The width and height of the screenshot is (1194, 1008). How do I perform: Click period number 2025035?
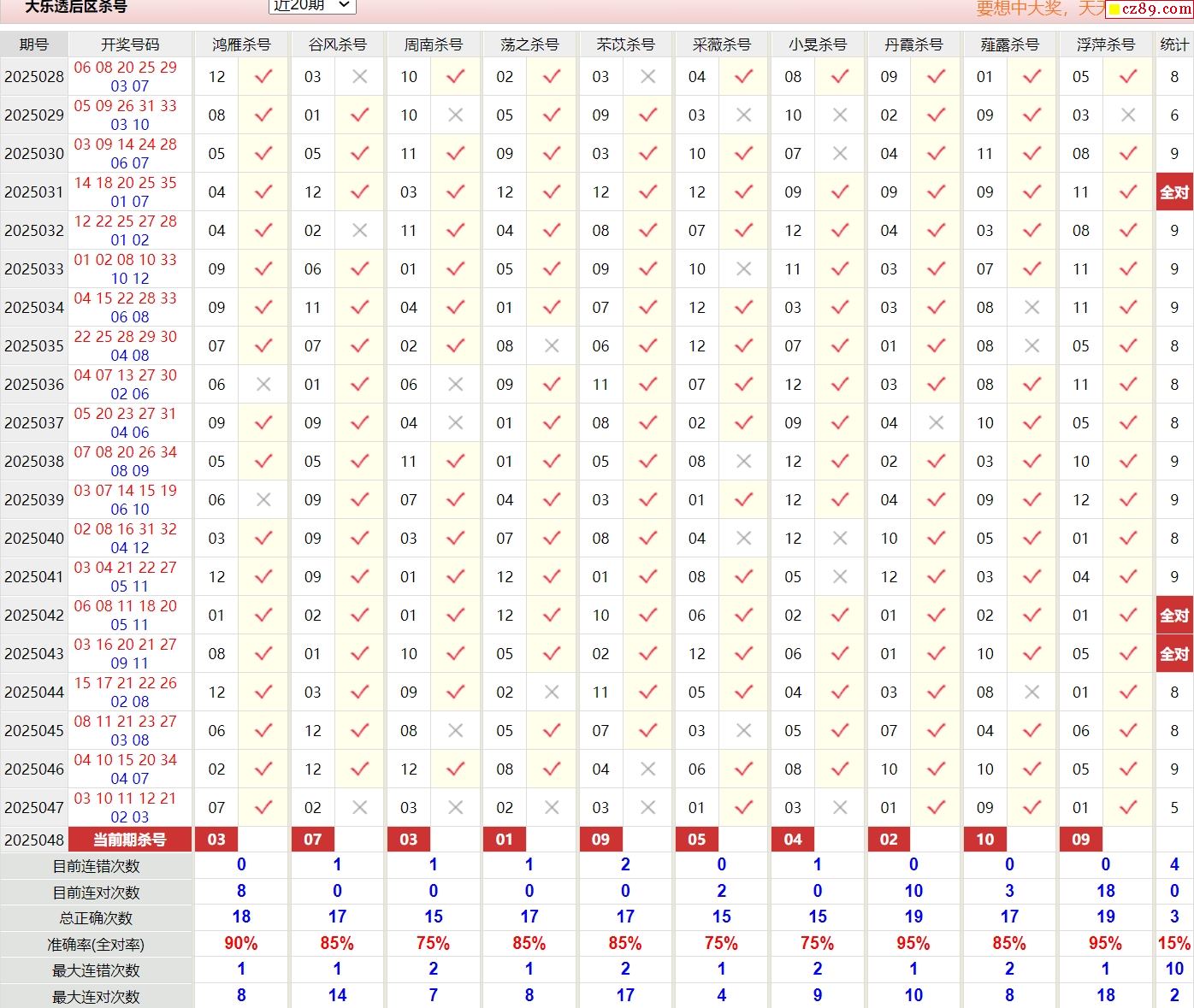point(33,346)
